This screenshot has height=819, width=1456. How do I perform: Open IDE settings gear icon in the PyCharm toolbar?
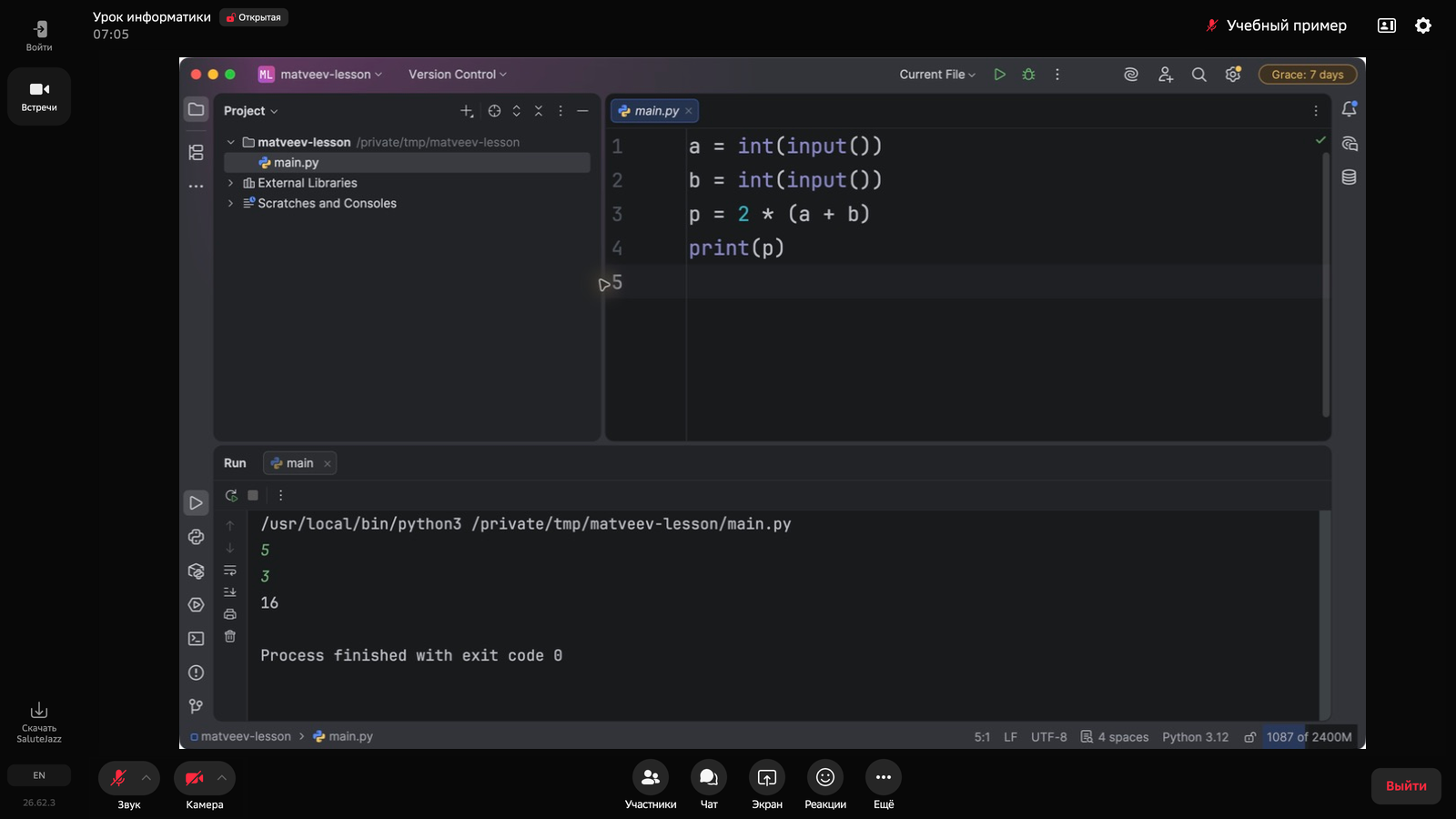coord(1233,75)
